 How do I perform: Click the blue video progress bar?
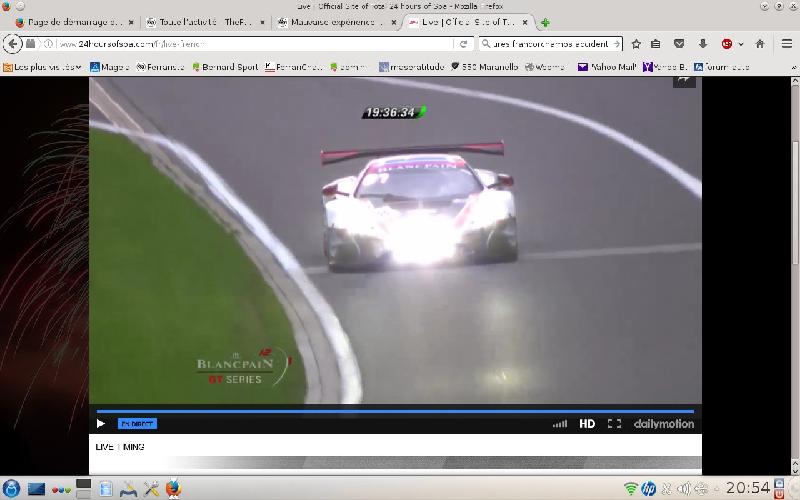tap(395, 411)
